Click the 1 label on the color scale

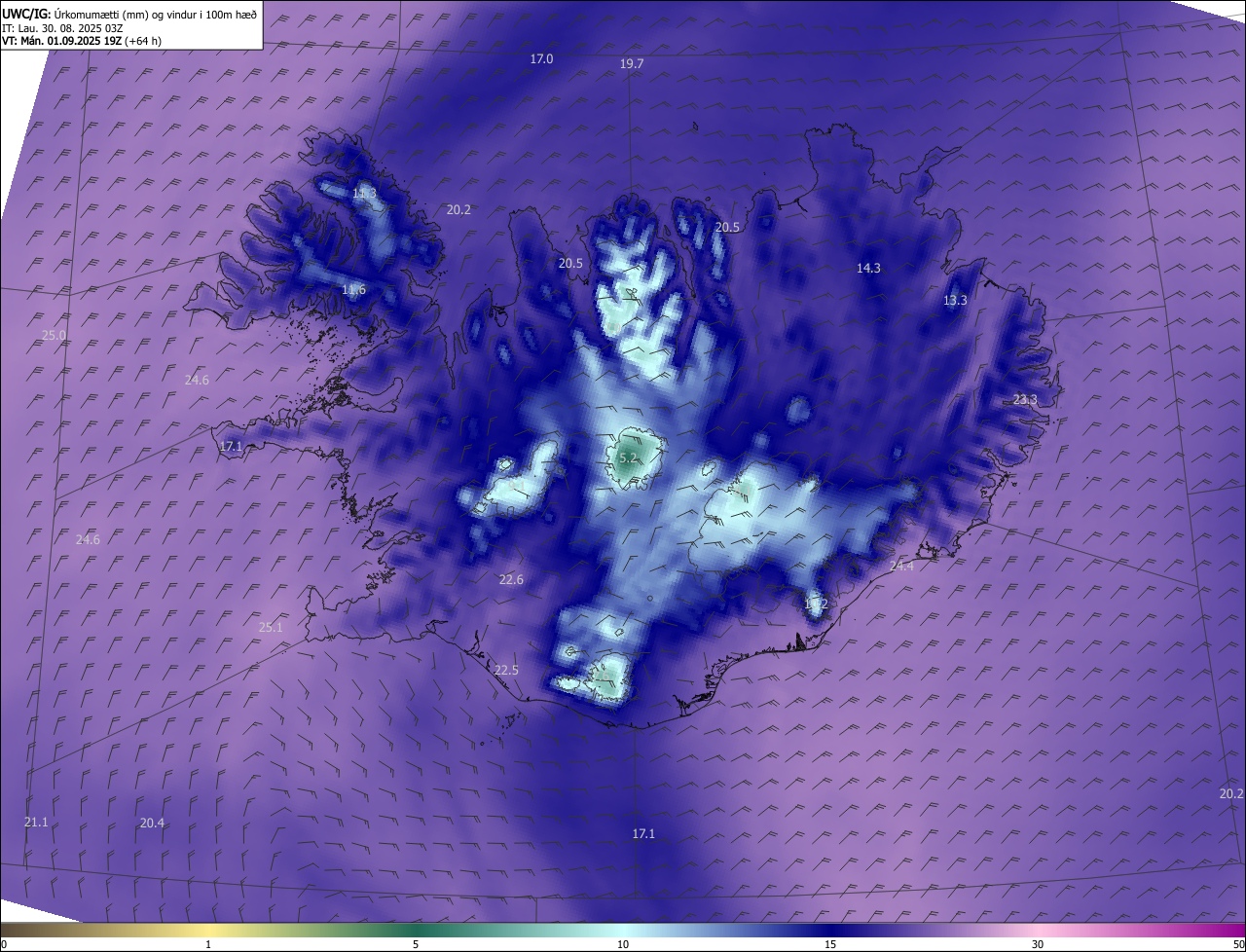coord(208,944)
